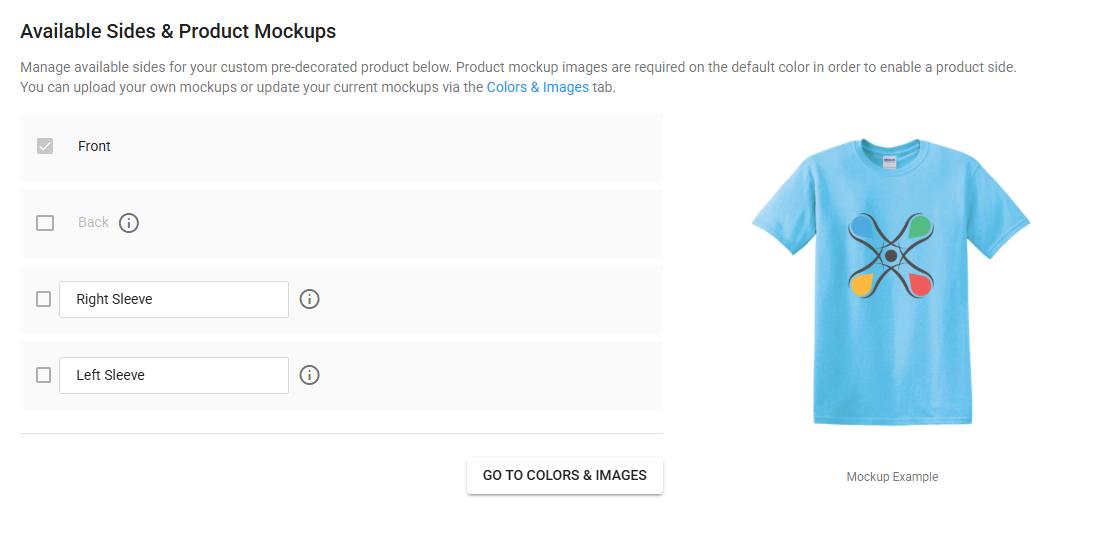Open the Right Sleeve info tooltip icon

coord(310,299)
